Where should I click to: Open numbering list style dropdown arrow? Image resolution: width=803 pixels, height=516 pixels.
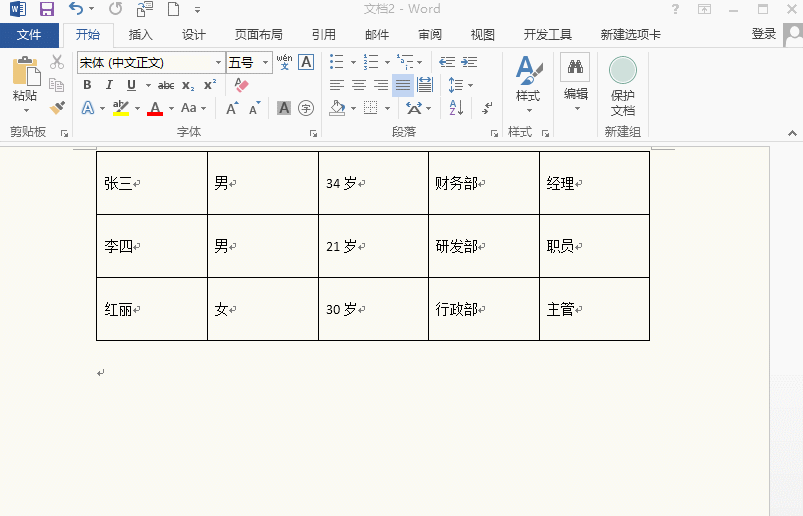(387, 62)
